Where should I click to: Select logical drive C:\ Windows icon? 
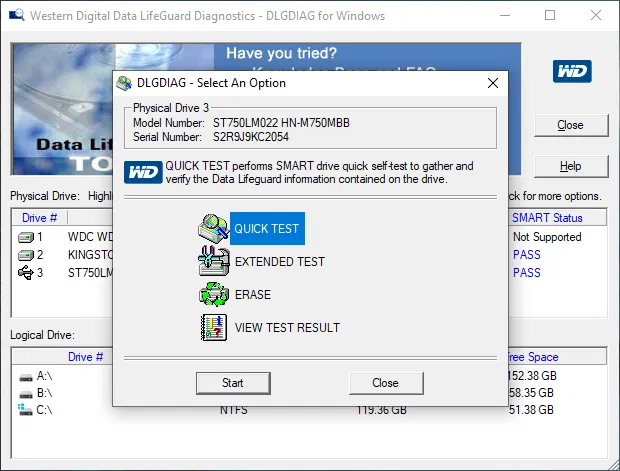click(25, 409)
